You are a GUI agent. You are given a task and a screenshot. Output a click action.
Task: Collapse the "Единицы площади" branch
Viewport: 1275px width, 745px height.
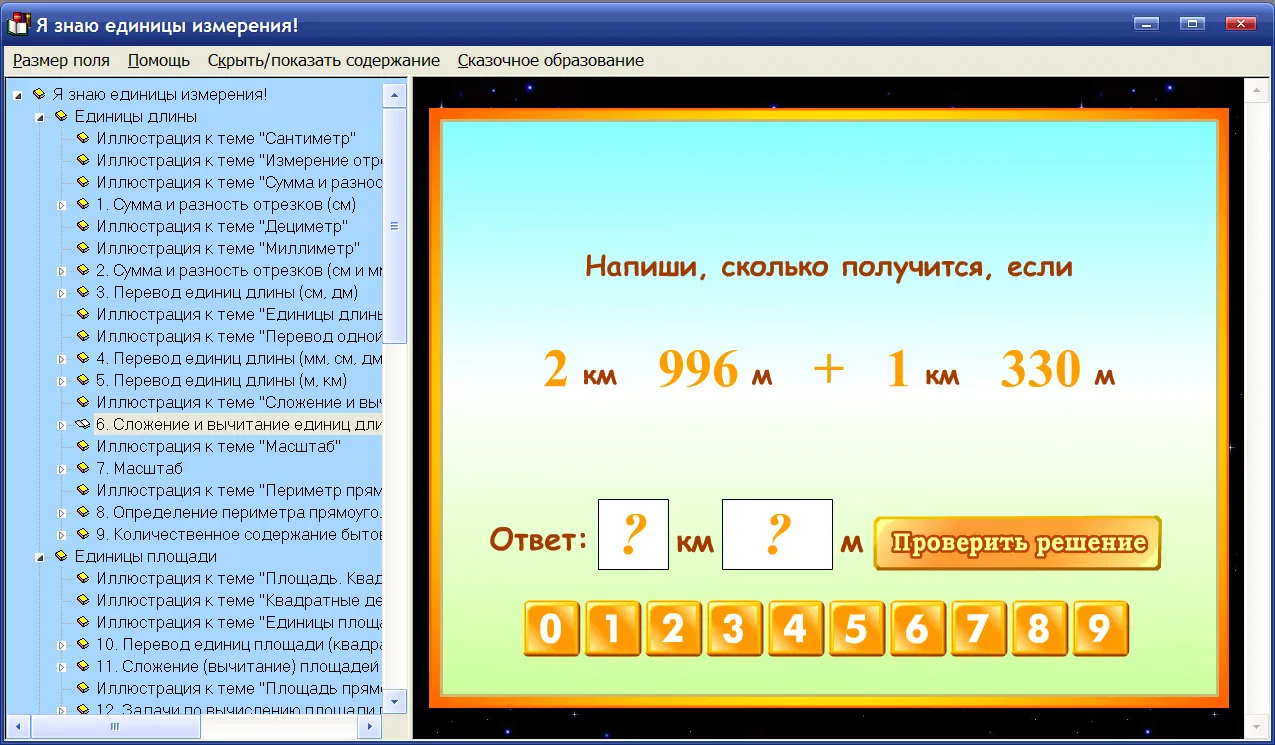[40, 557]
